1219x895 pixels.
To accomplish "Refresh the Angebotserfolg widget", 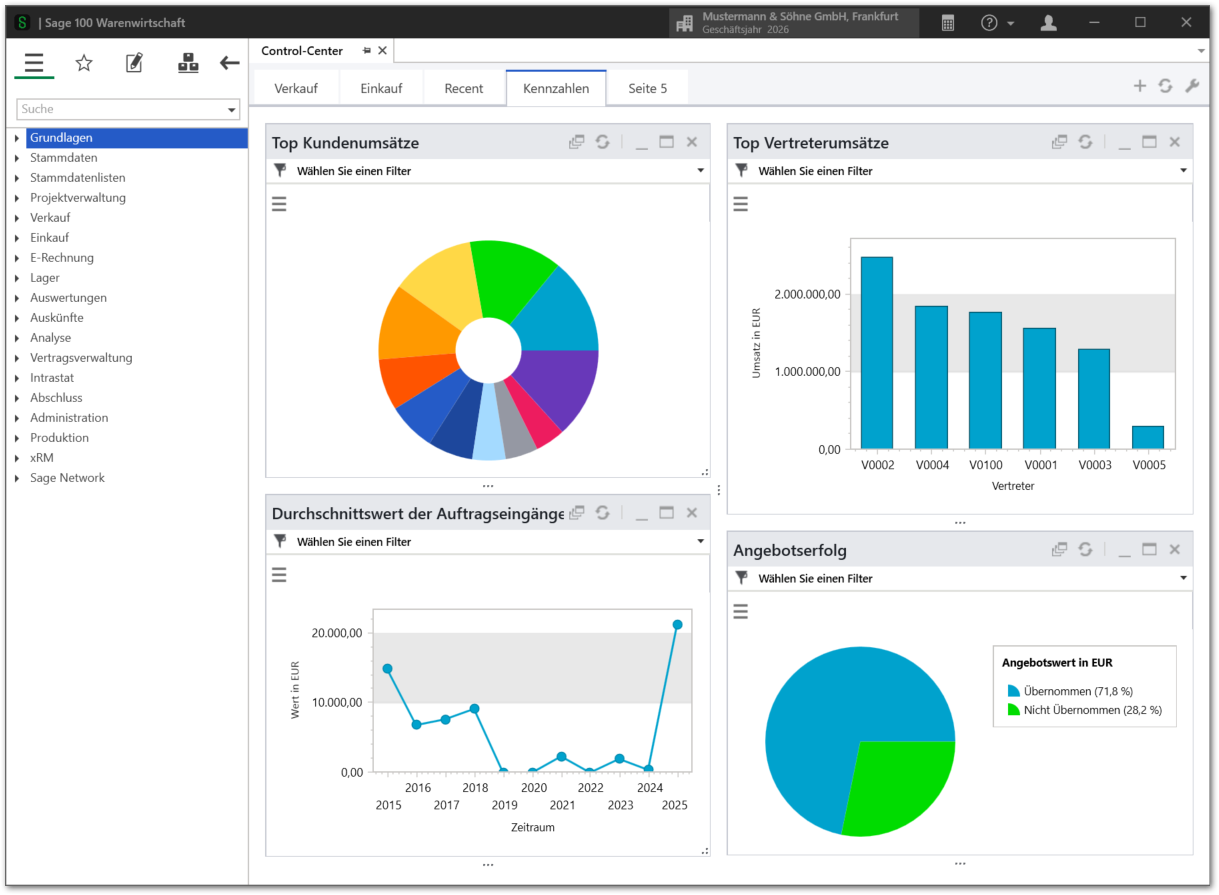I will point(1085,549).
